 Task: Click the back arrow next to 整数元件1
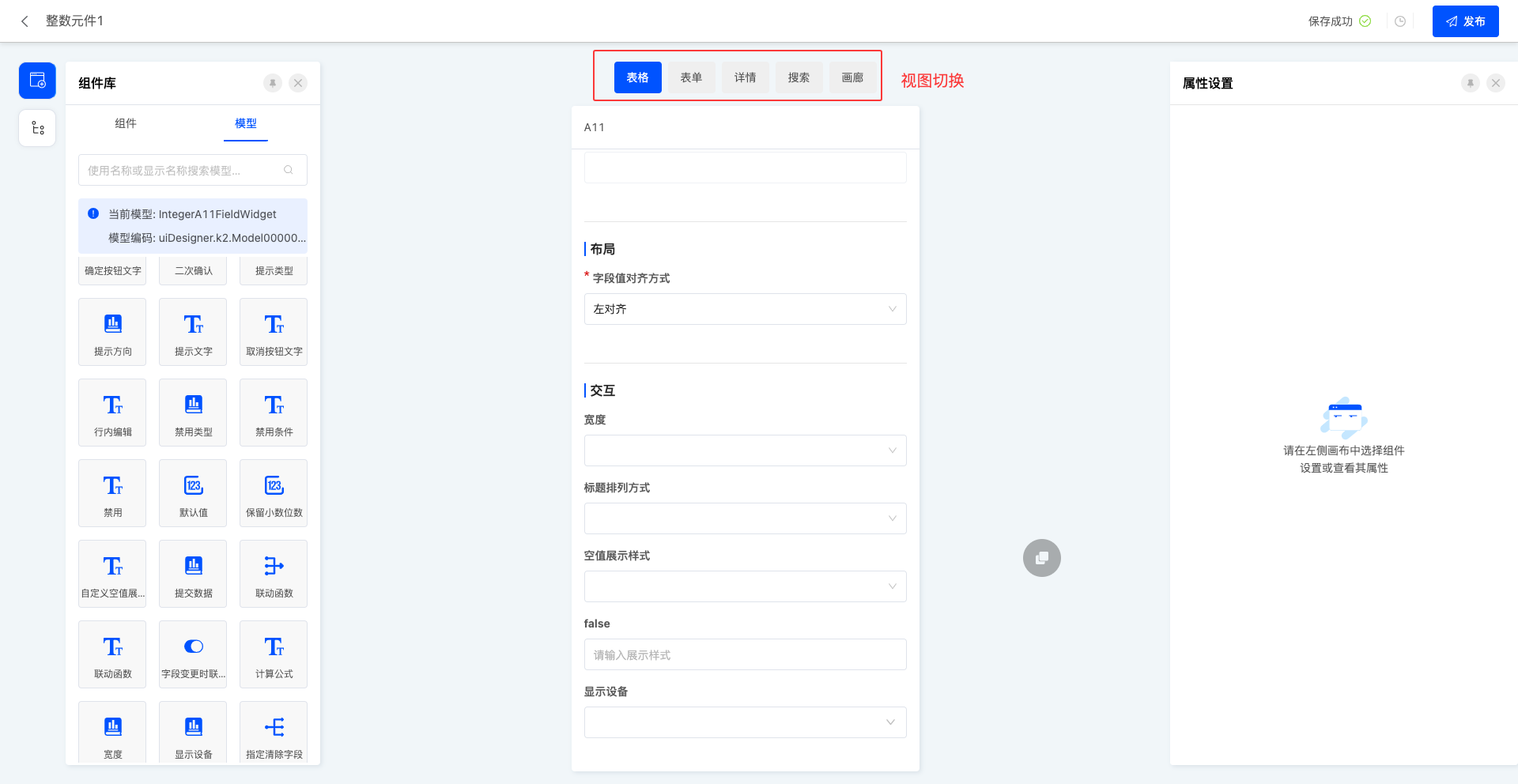tap(25, 21)
